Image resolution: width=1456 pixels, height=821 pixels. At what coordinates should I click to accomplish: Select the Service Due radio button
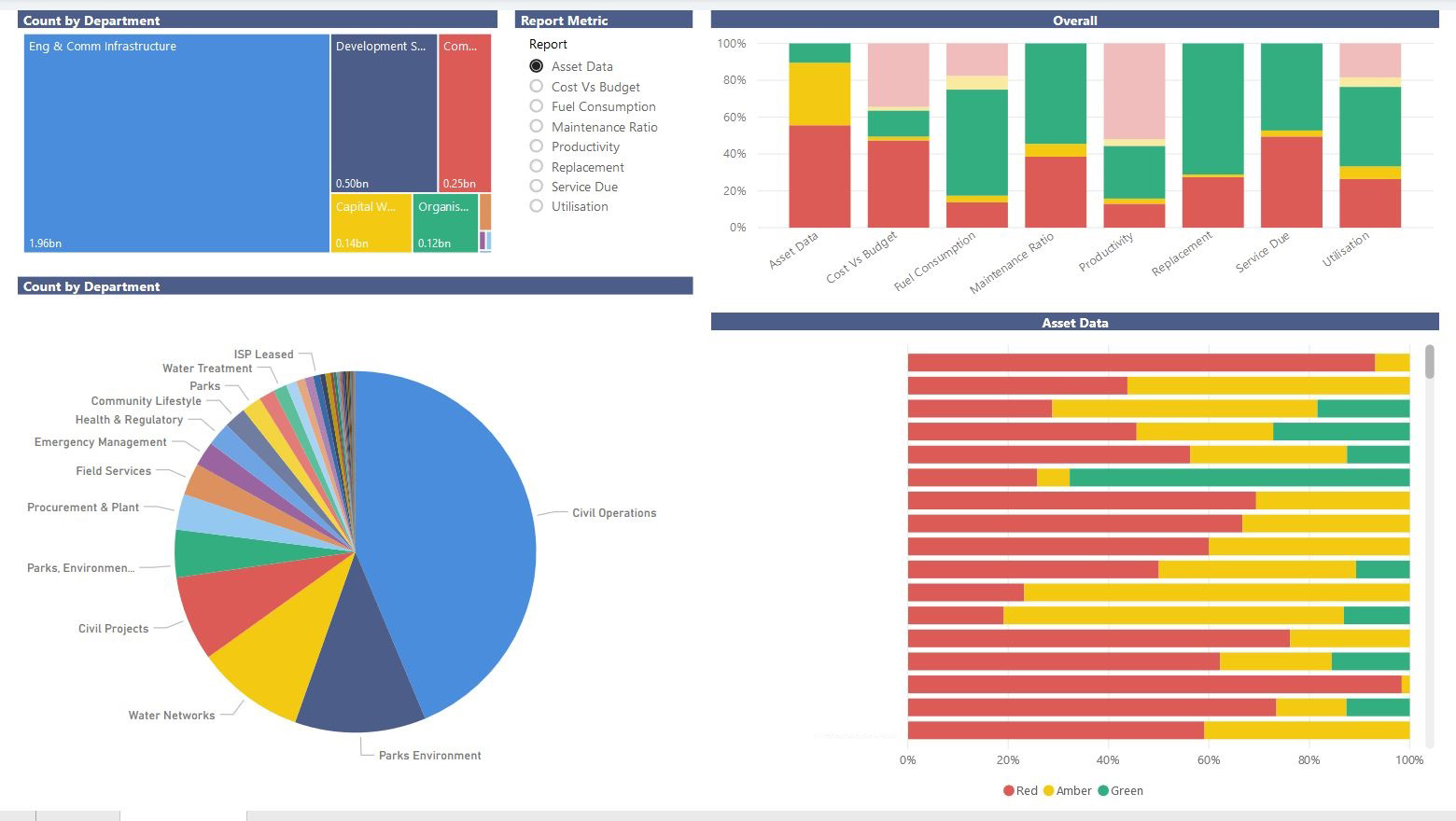[x=537, y=187]
